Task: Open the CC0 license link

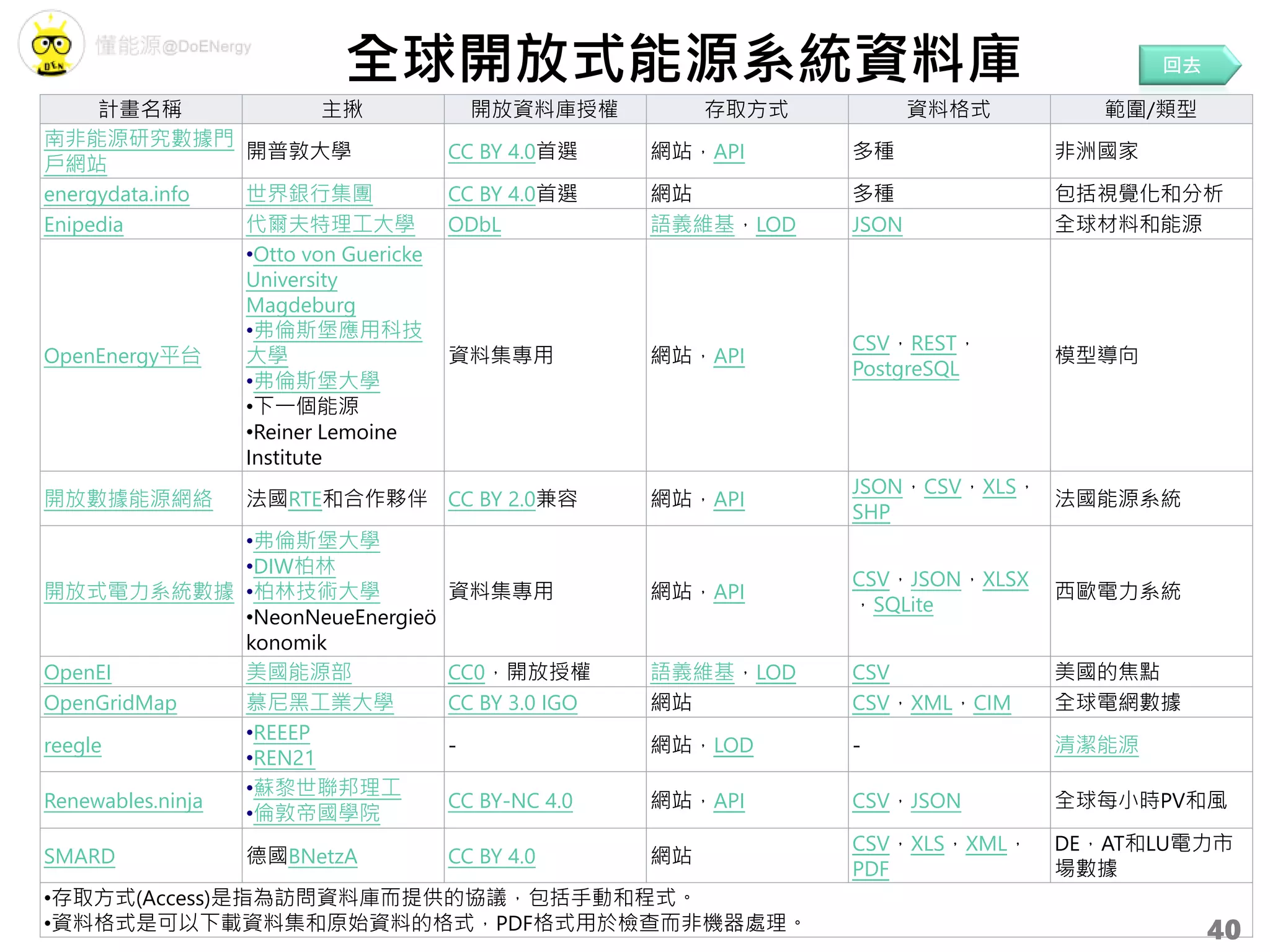Action: [466, 672]
